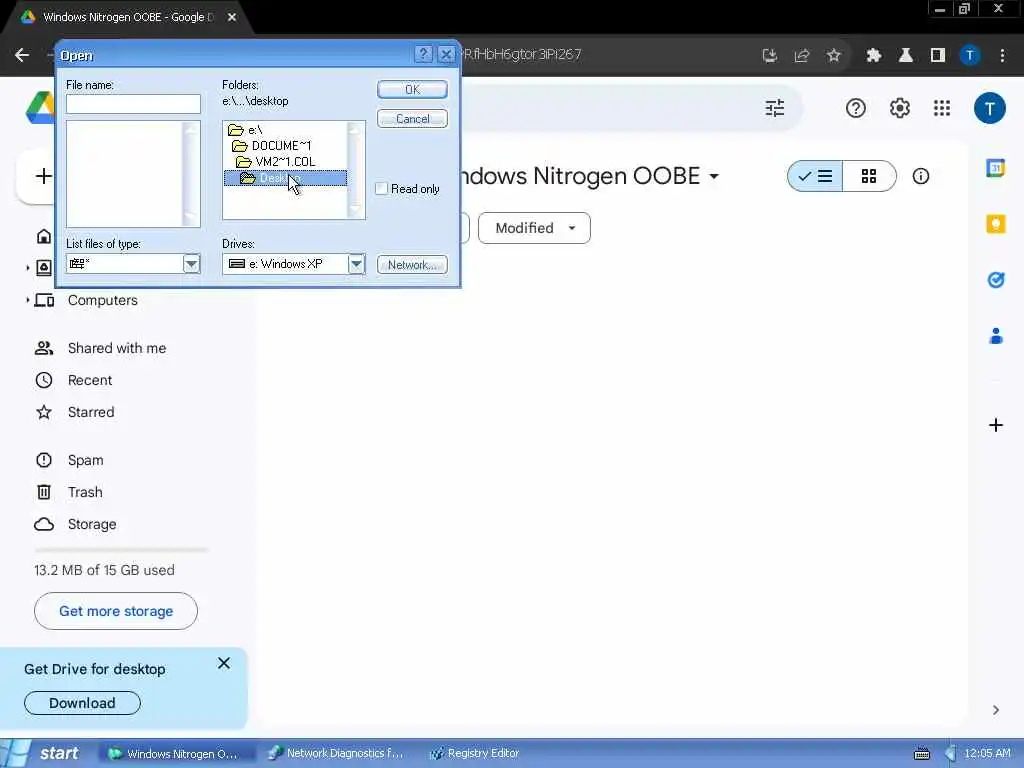This screenshot has width=1024, height=768.
Task: Open the Windows Nitrogen OOBE folder dropdown
Action: coord(714,176)
